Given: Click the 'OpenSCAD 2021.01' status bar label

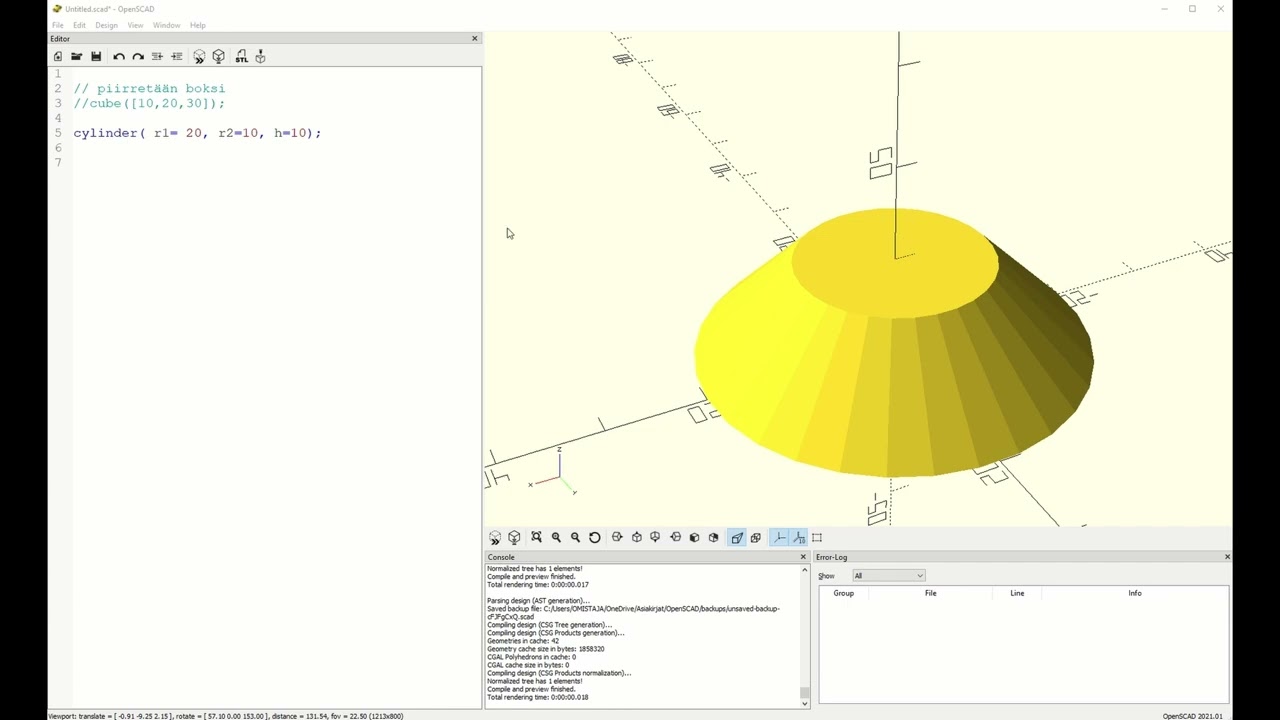Looking at the screenshot, I should pyautogui.click(x=1192, y=716).
